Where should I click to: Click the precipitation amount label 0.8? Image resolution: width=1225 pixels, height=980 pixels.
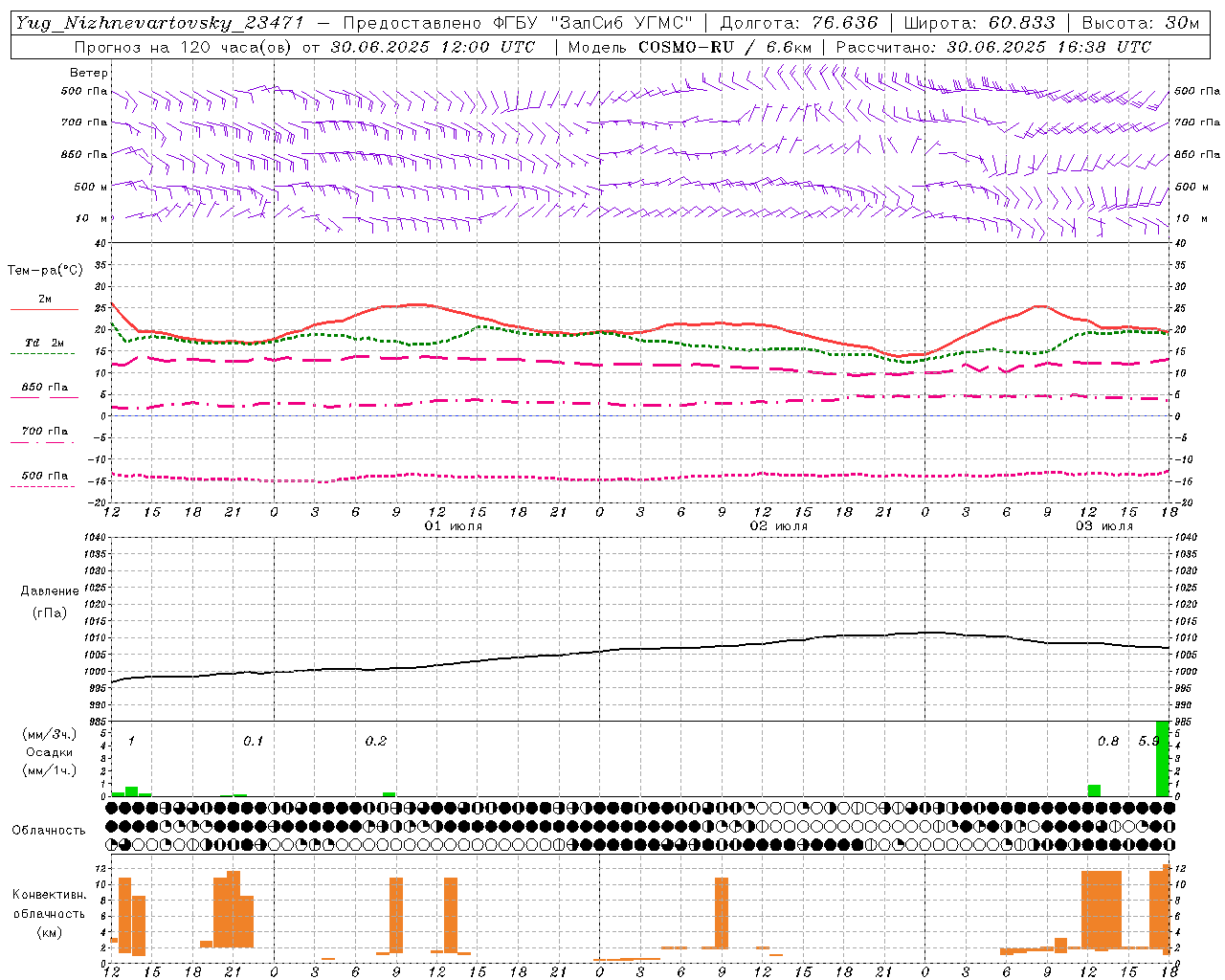click(x=1108, y=742)
